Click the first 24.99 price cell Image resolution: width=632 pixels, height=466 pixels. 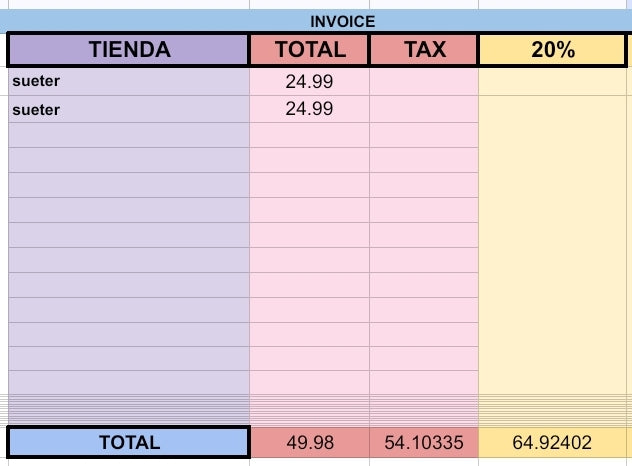[309, 82]
